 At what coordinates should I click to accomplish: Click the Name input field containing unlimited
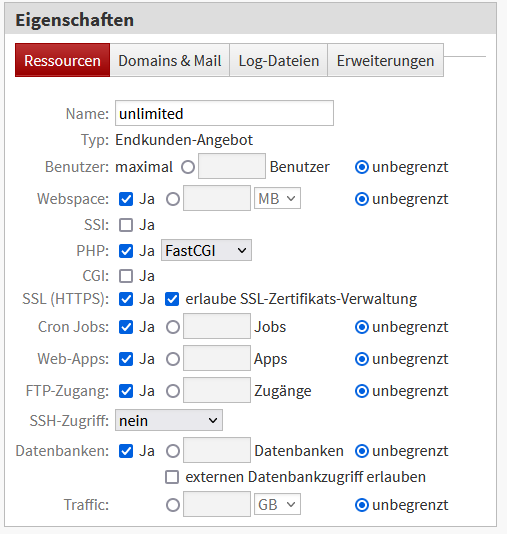click(x=224, y=113)
